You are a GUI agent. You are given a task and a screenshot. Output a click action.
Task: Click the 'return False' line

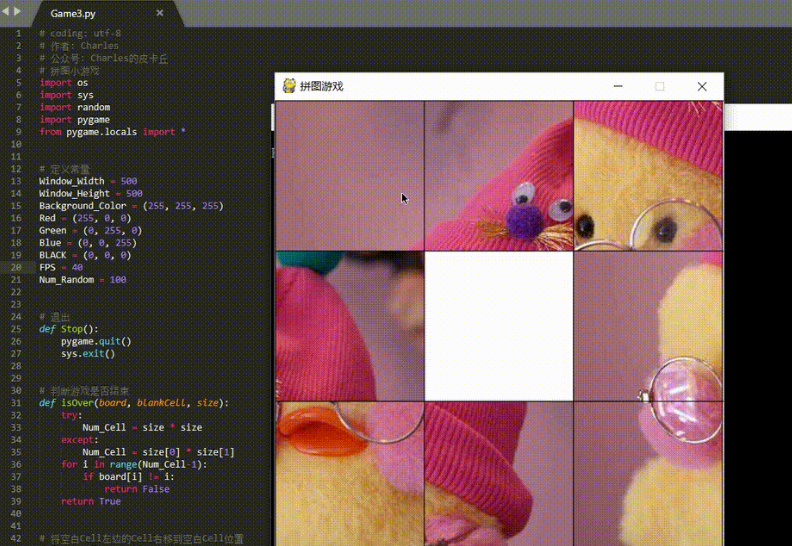[137, 489]
